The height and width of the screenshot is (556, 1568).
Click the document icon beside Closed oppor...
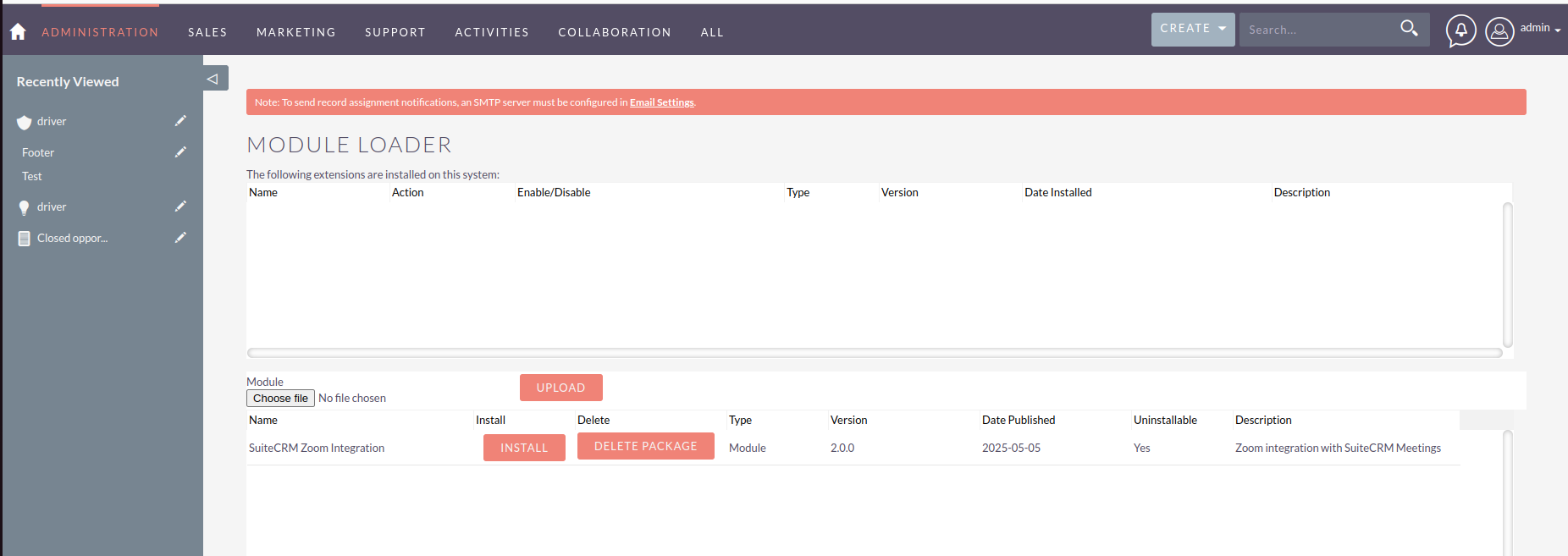pyautogui.click(x=24, y=239)
